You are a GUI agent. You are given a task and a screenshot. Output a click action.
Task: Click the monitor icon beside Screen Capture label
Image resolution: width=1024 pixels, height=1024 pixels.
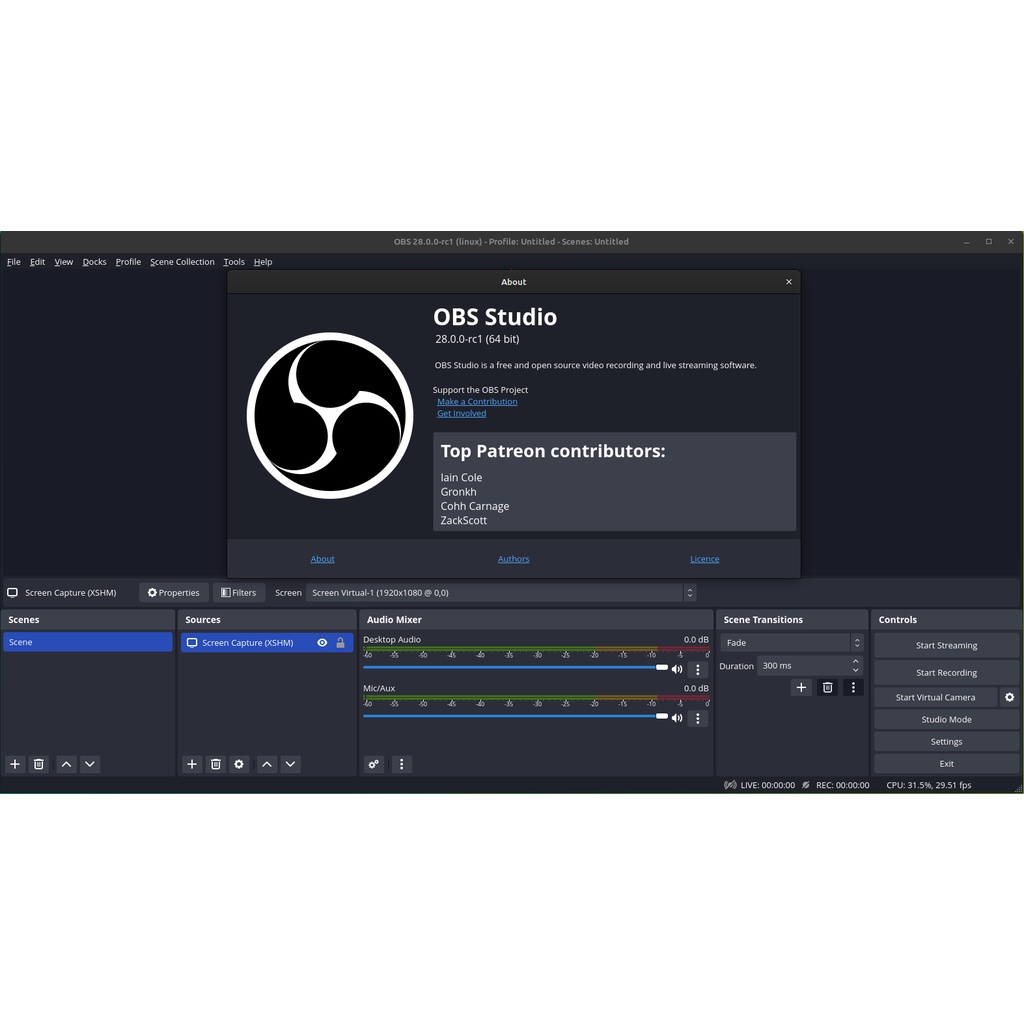(x=12, y=593)
